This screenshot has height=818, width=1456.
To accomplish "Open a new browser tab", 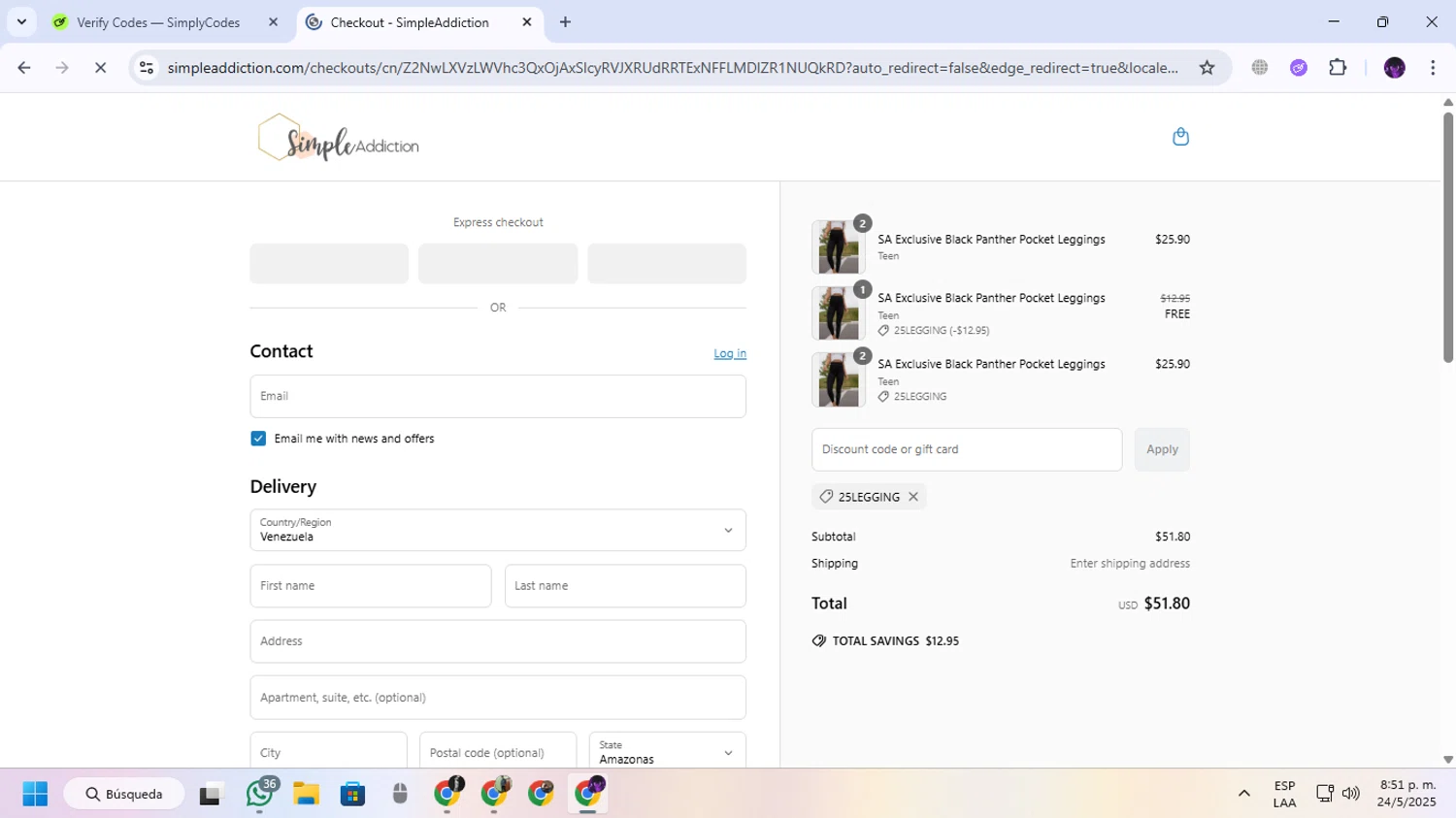I will tap(565, 22).
